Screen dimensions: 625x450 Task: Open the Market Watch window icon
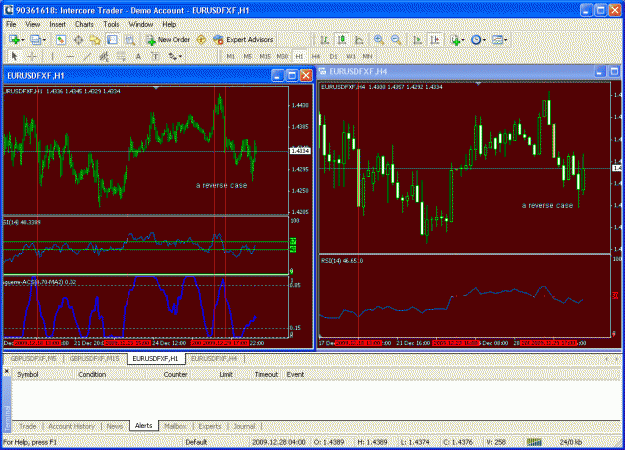click(61, 40)
